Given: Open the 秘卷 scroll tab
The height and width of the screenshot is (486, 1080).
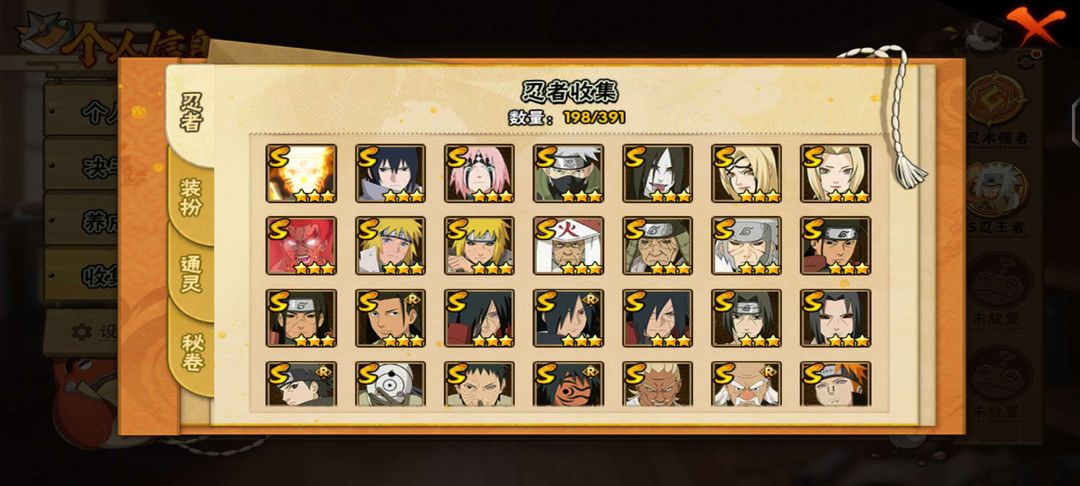Looking at the screenshot, I should (192, 352).
